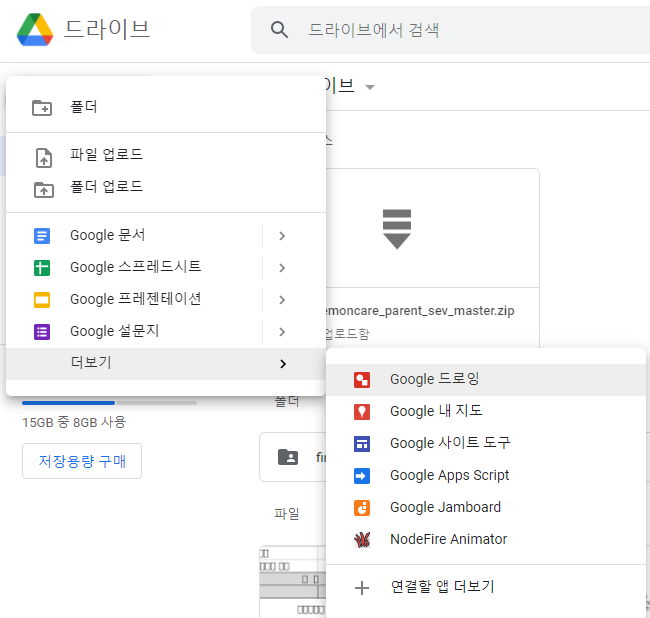Choose 폴더 업로드 from the menu

tap(166, 187)
